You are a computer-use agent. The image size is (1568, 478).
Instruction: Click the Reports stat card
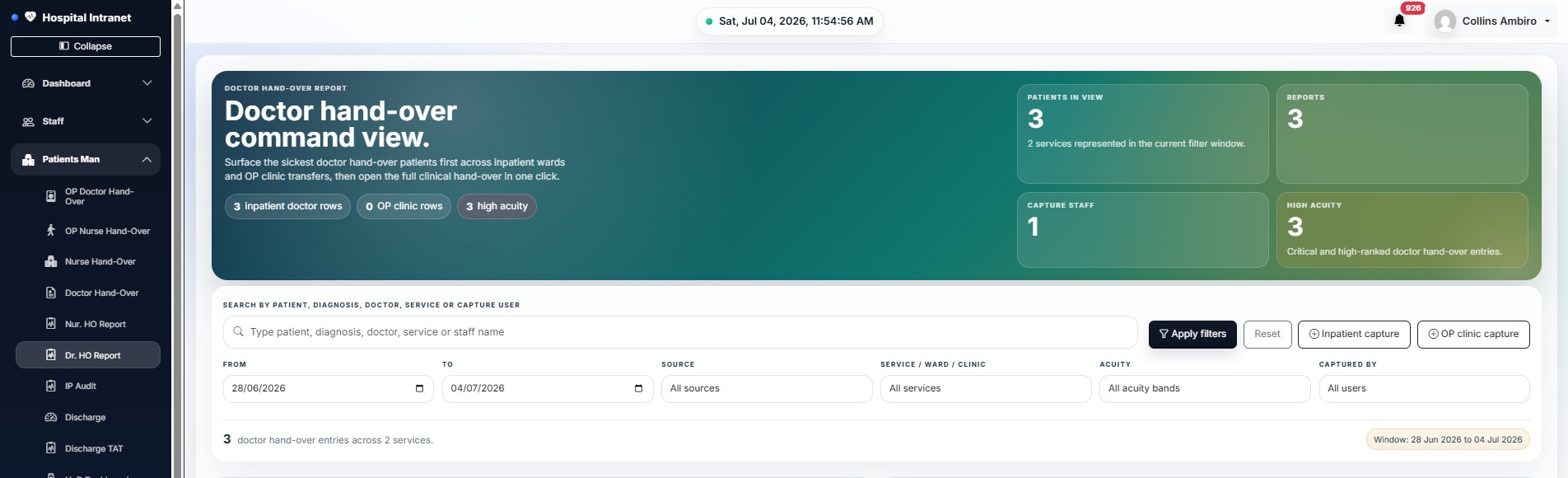point(1402,134)
